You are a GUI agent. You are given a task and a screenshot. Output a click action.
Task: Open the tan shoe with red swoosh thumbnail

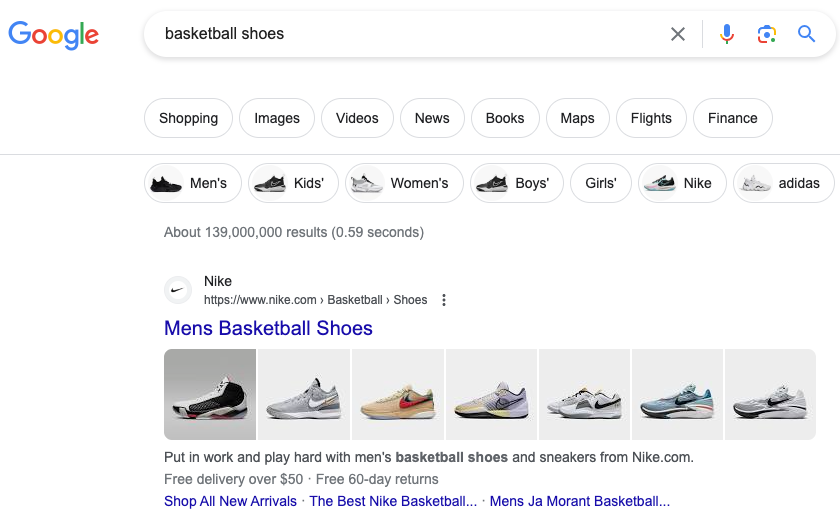(x=398, y=394)
